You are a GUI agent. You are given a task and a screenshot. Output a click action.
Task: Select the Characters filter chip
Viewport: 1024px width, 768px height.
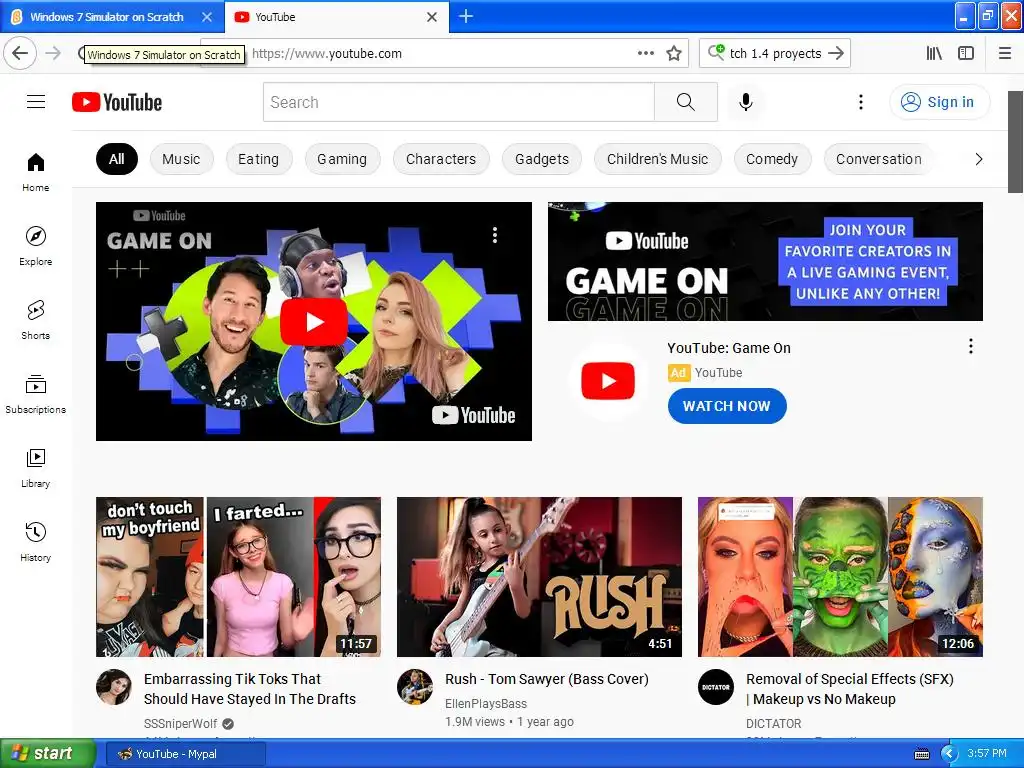441,159
